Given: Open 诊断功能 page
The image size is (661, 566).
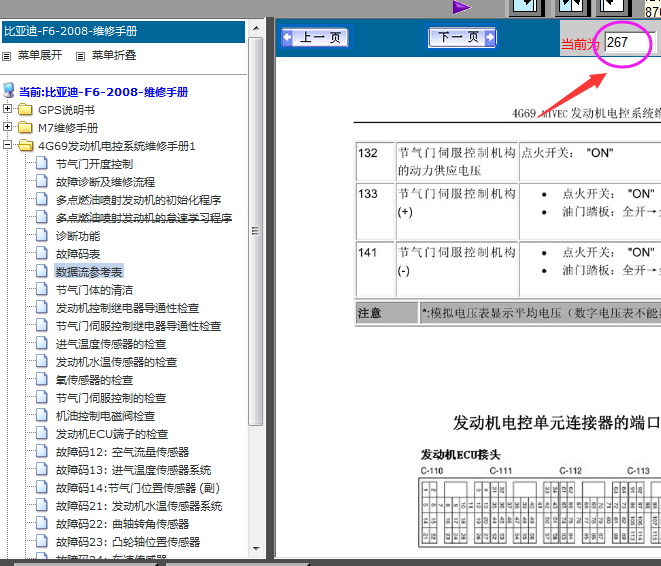Looking at the screenshot, I should pos(78,236).
